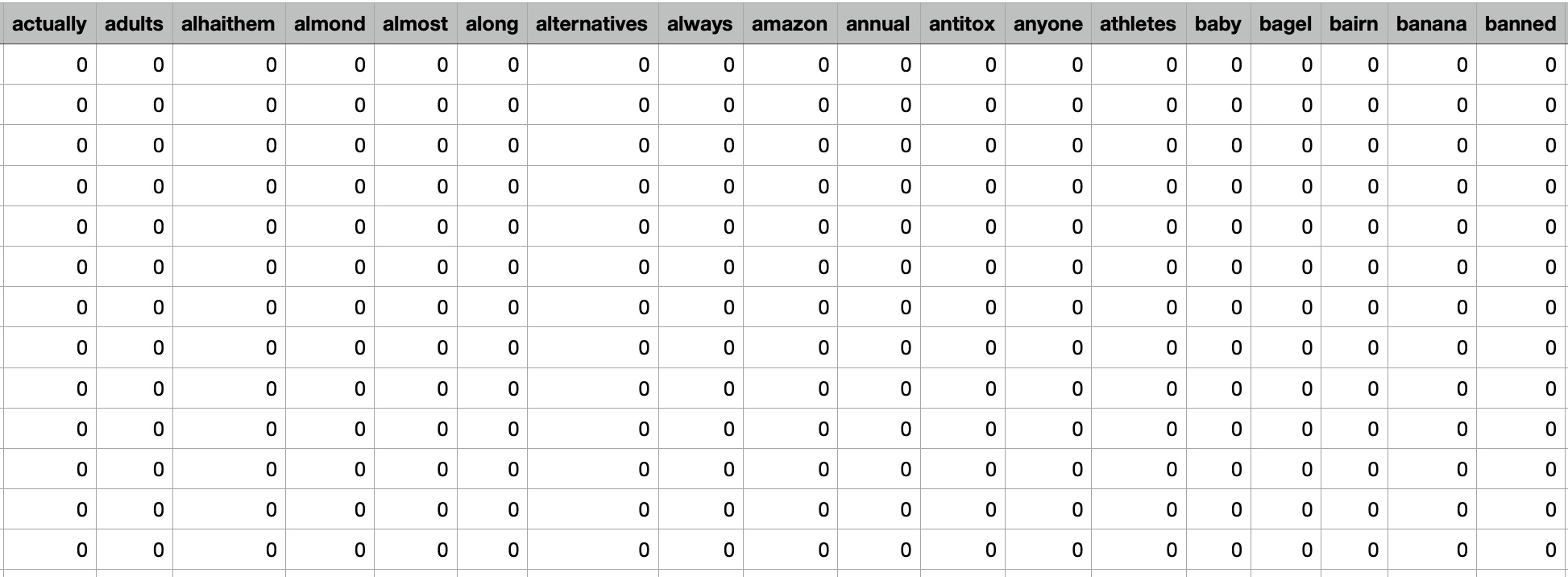The width and height of the screenshot is (1568, 577).
Task: Select the 'alhaithem' header cell
Action: [228, 24]
